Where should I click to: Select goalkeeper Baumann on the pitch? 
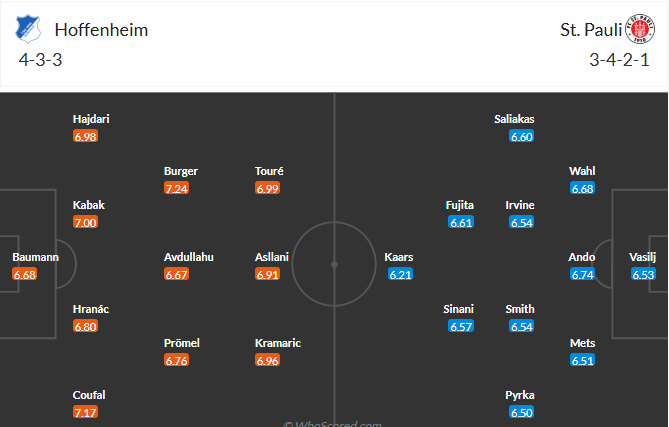36,257
